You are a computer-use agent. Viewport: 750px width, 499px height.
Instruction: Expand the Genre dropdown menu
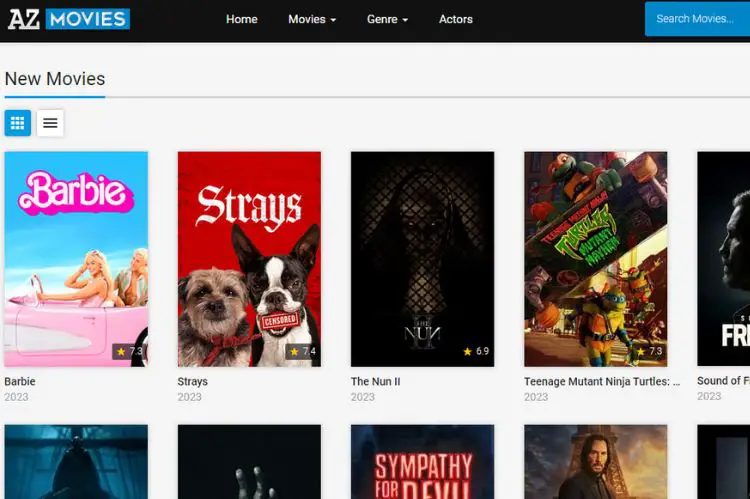[387, 19]
